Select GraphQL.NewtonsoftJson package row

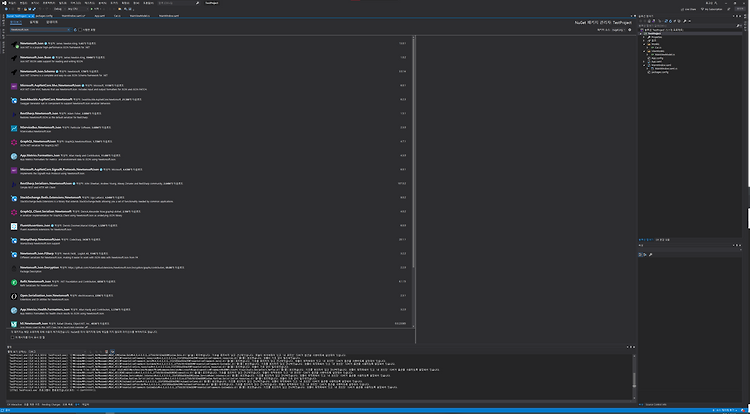210,143
